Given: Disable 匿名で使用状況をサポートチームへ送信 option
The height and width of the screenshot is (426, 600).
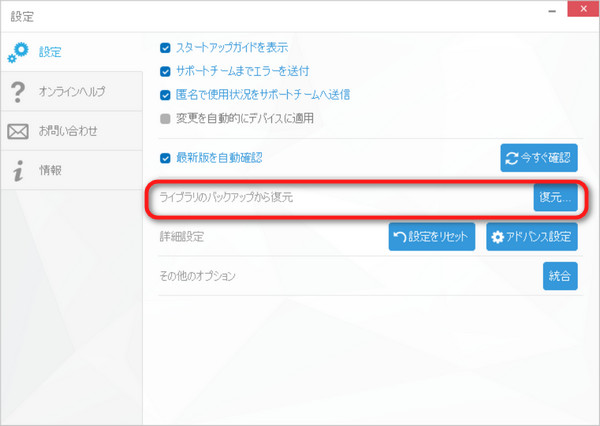Looking at the screenshot, I should pos(166,95).
